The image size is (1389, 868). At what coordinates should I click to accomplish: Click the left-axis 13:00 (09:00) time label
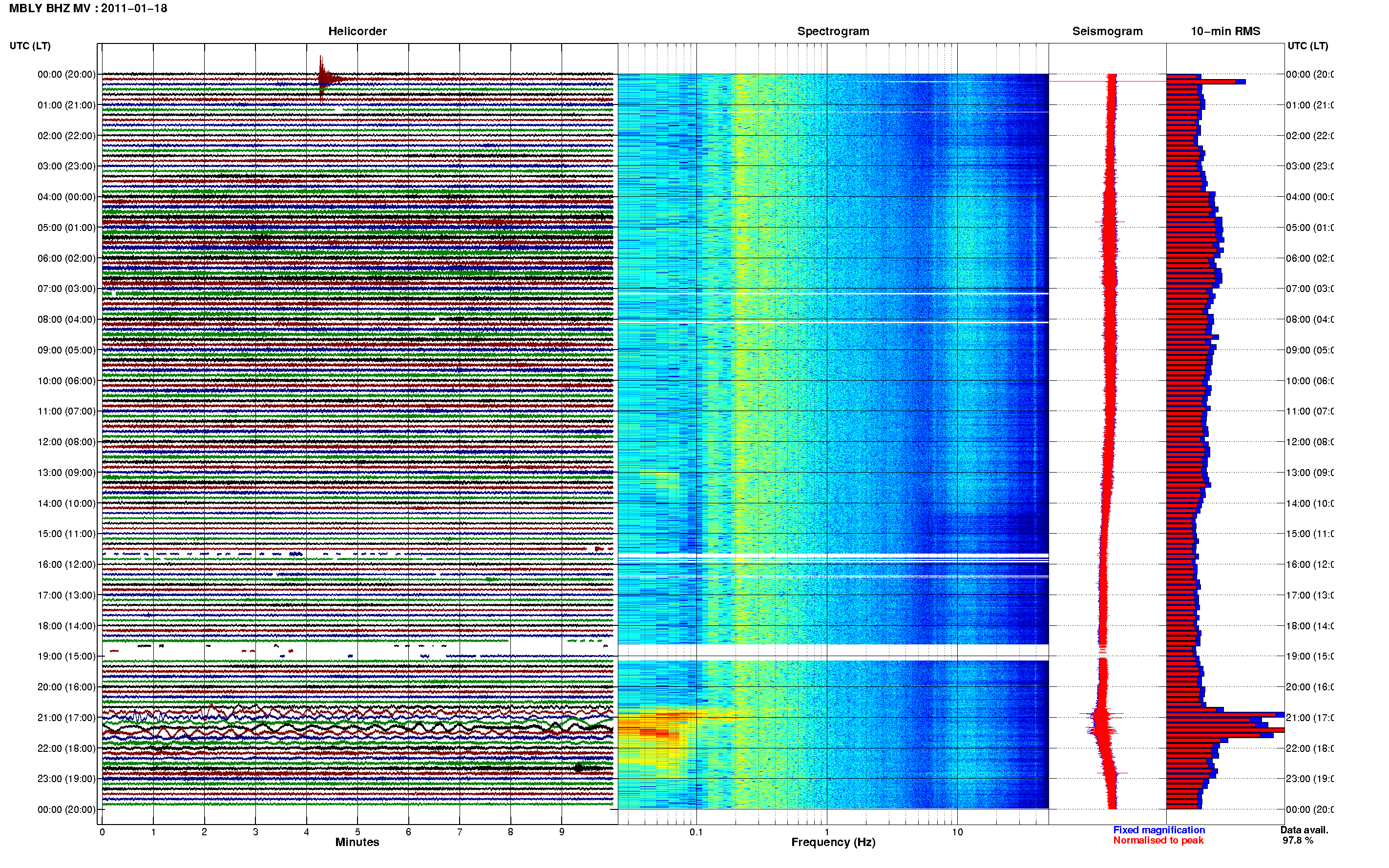66,473
